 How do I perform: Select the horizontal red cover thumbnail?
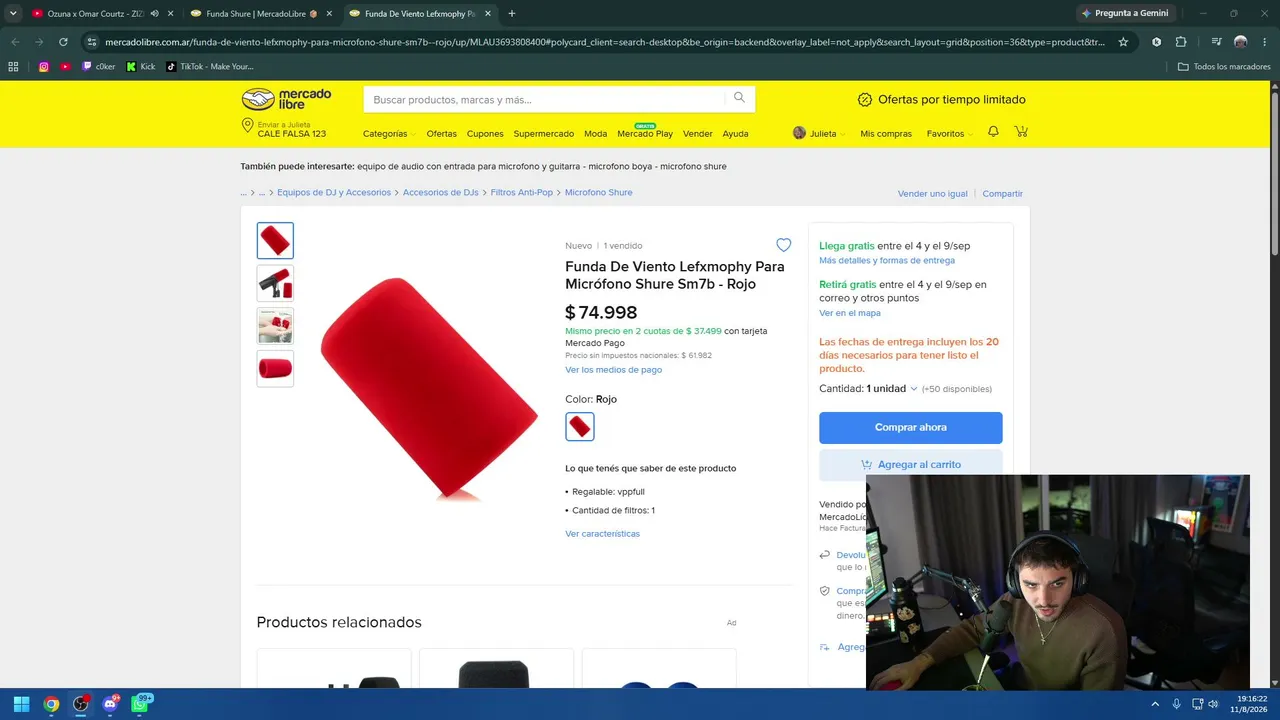coord(275,369)
